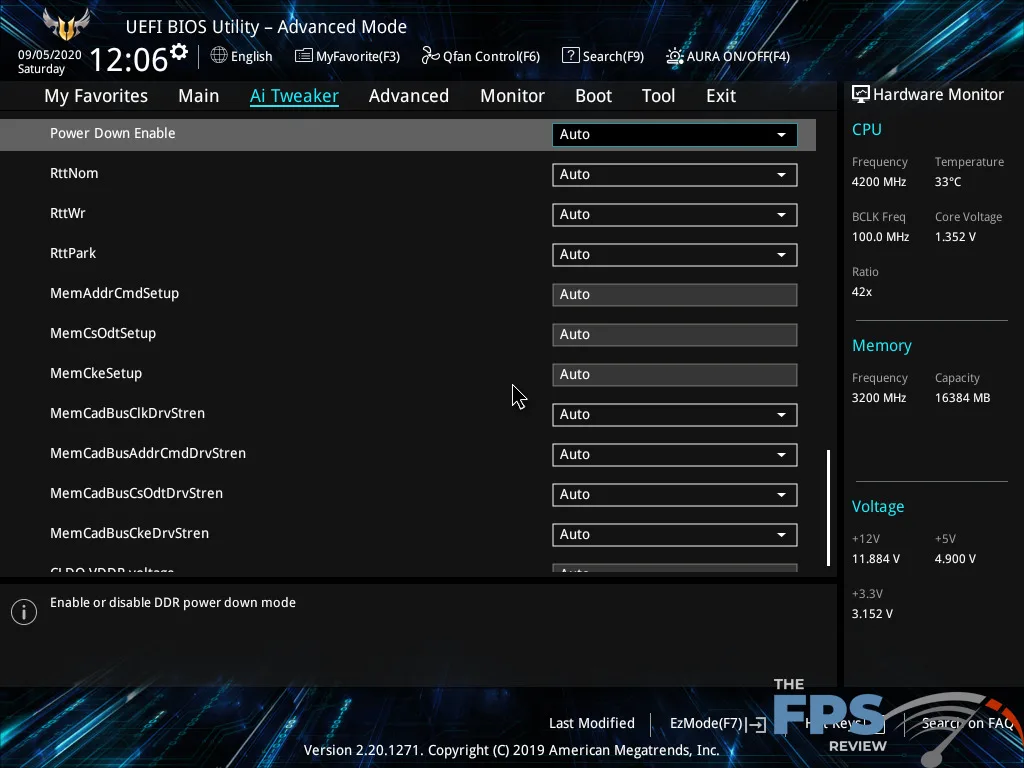This screenshot has width=1024, height=768.
Task: Click the EzMode exit arrow icon
Action: [x=758, y=724]
